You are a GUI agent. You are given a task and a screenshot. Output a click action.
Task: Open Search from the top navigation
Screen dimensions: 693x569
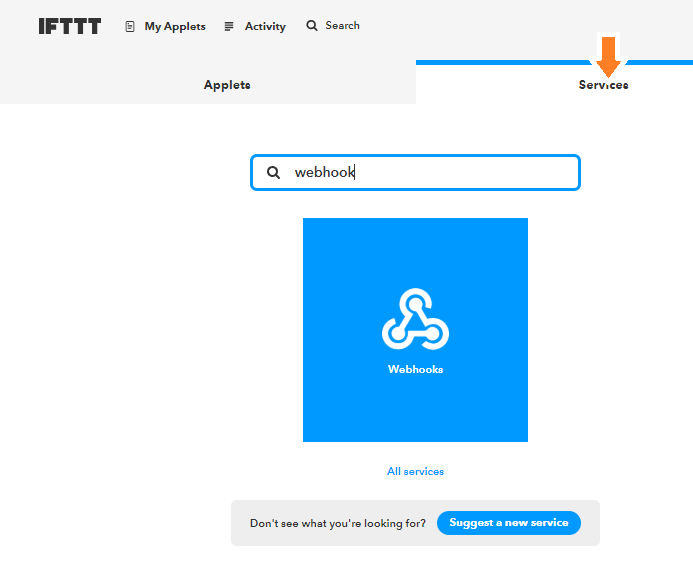point(342,26)
